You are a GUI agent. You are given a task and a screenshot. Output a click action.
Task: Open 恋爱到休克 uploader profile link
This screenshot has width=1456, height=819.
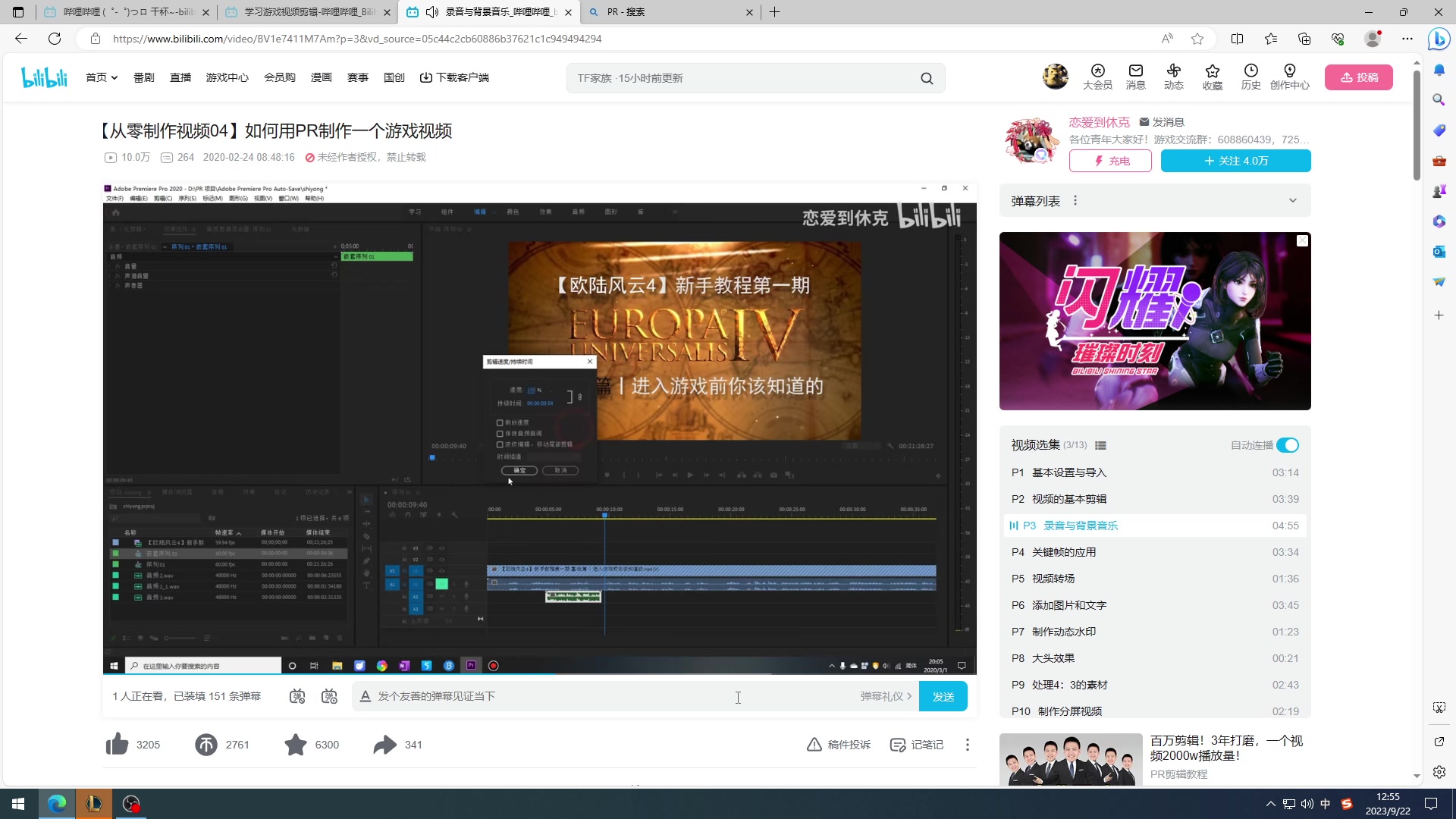[x=1099, y=122]
